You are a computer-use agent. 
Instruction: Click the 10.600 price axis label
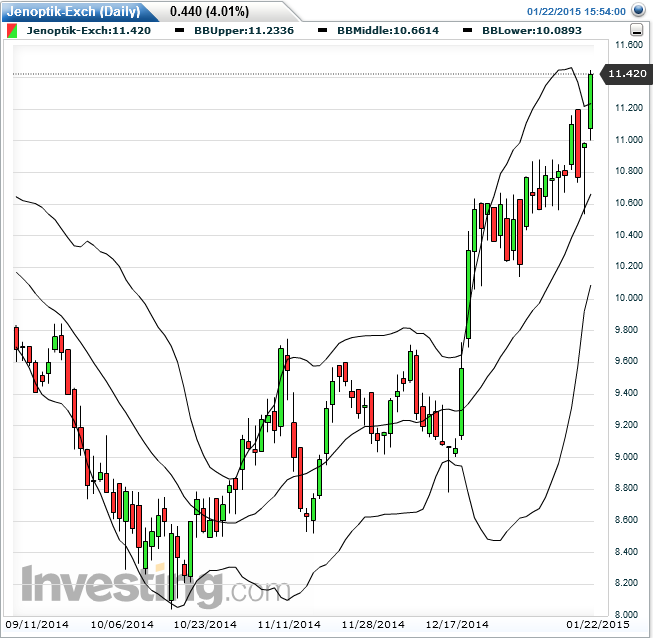629,203
